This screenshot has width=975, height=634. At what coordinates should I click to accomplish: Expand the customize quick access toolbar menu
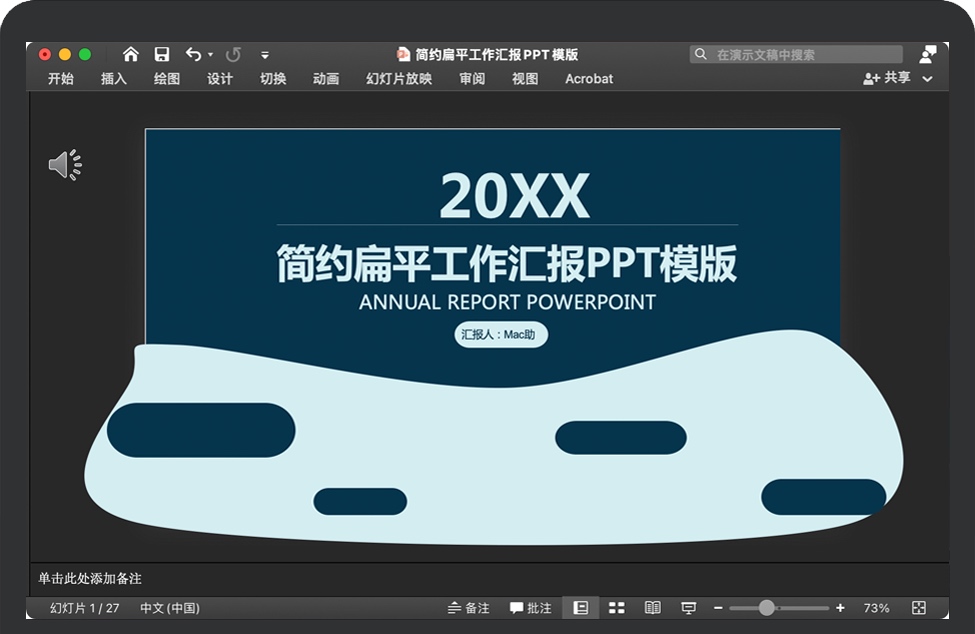(x=265, y=56)
